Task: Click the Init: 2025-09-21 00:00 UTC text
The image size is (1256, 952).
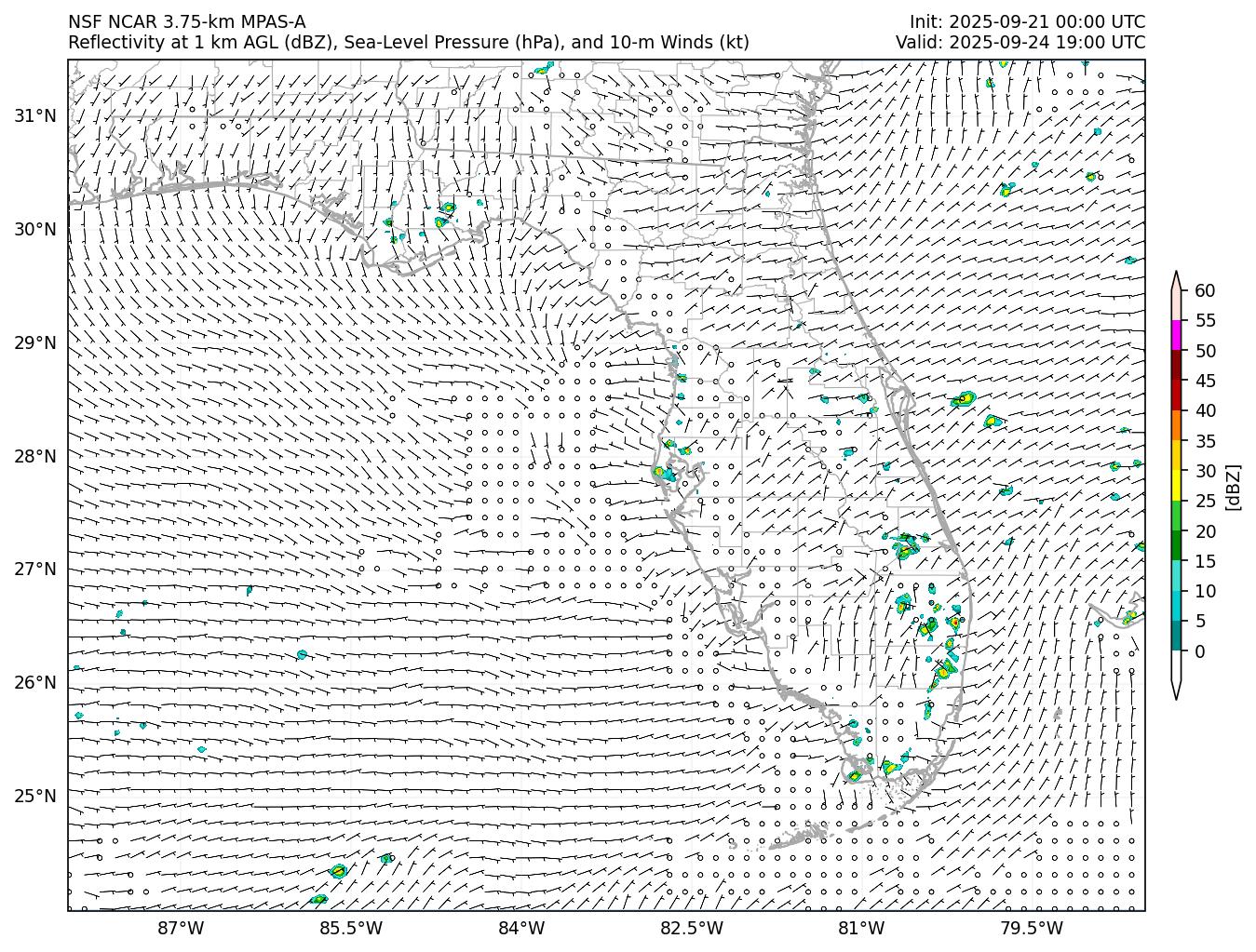Action: pyautogui.click(x=1027, y=22)
